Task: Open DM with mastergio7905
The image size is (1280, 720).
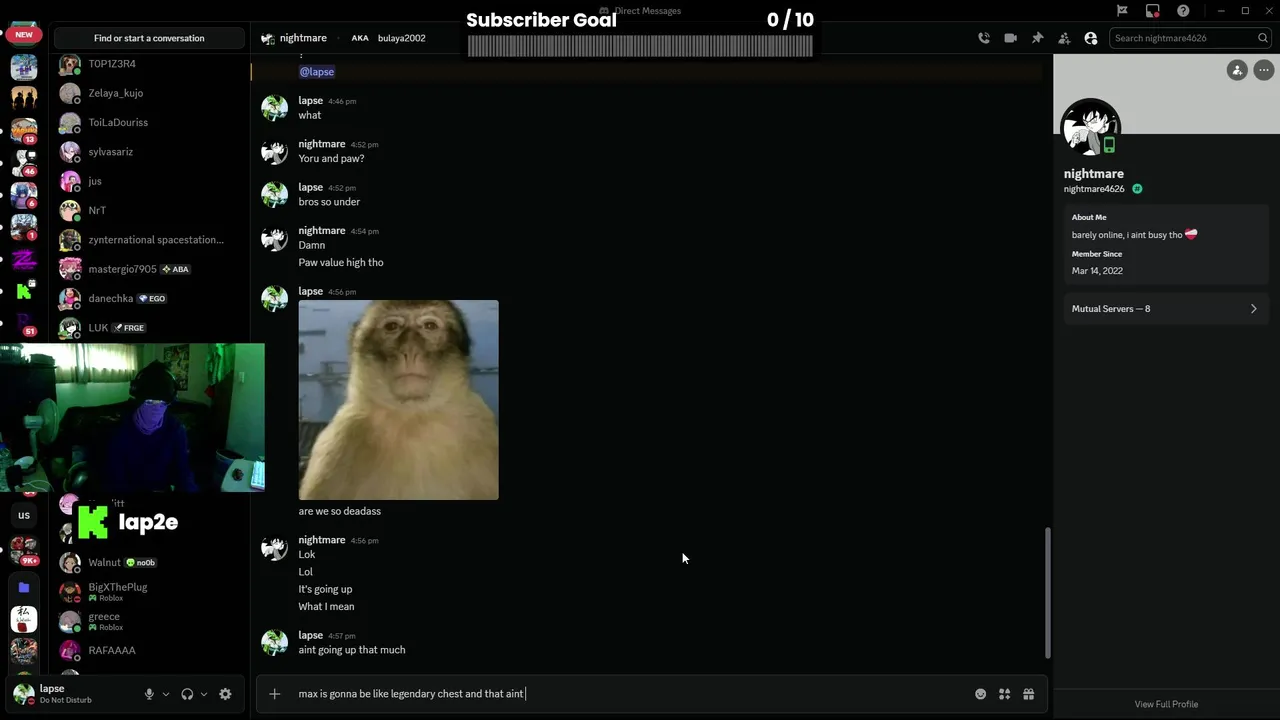Action: tap(149, 269)
